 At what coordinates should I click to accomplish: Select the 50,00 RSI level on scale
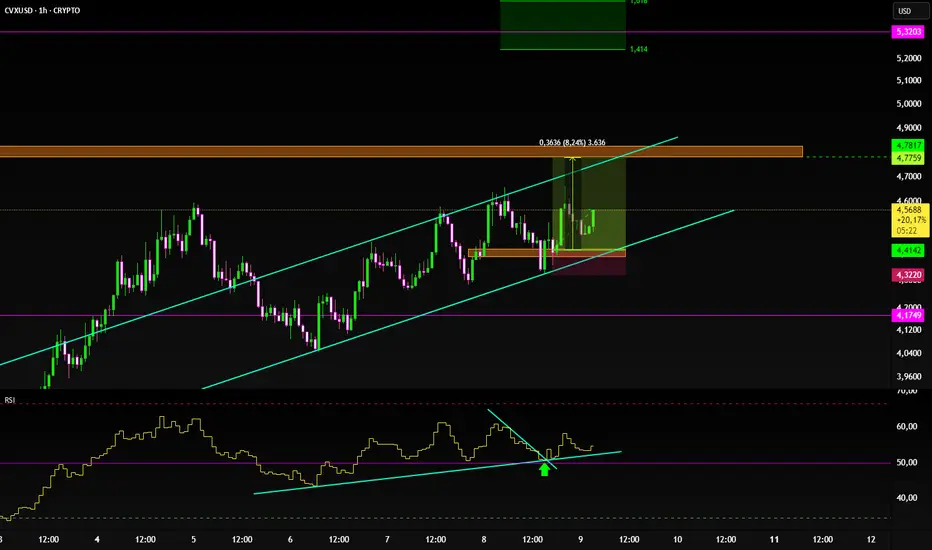pos(906,462)
